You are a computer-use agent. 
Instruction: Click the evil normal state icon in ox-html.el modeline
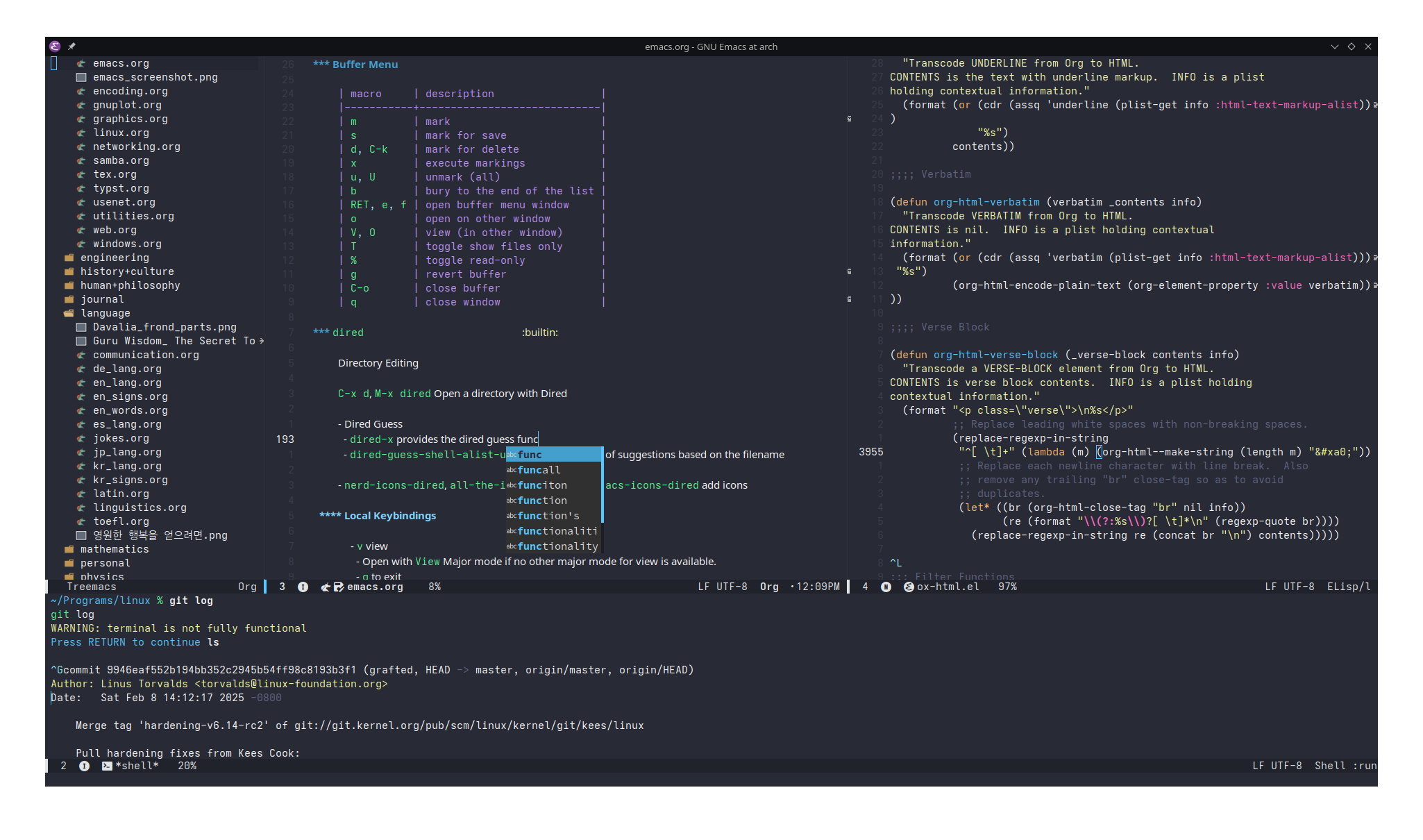tap(886, 587)
